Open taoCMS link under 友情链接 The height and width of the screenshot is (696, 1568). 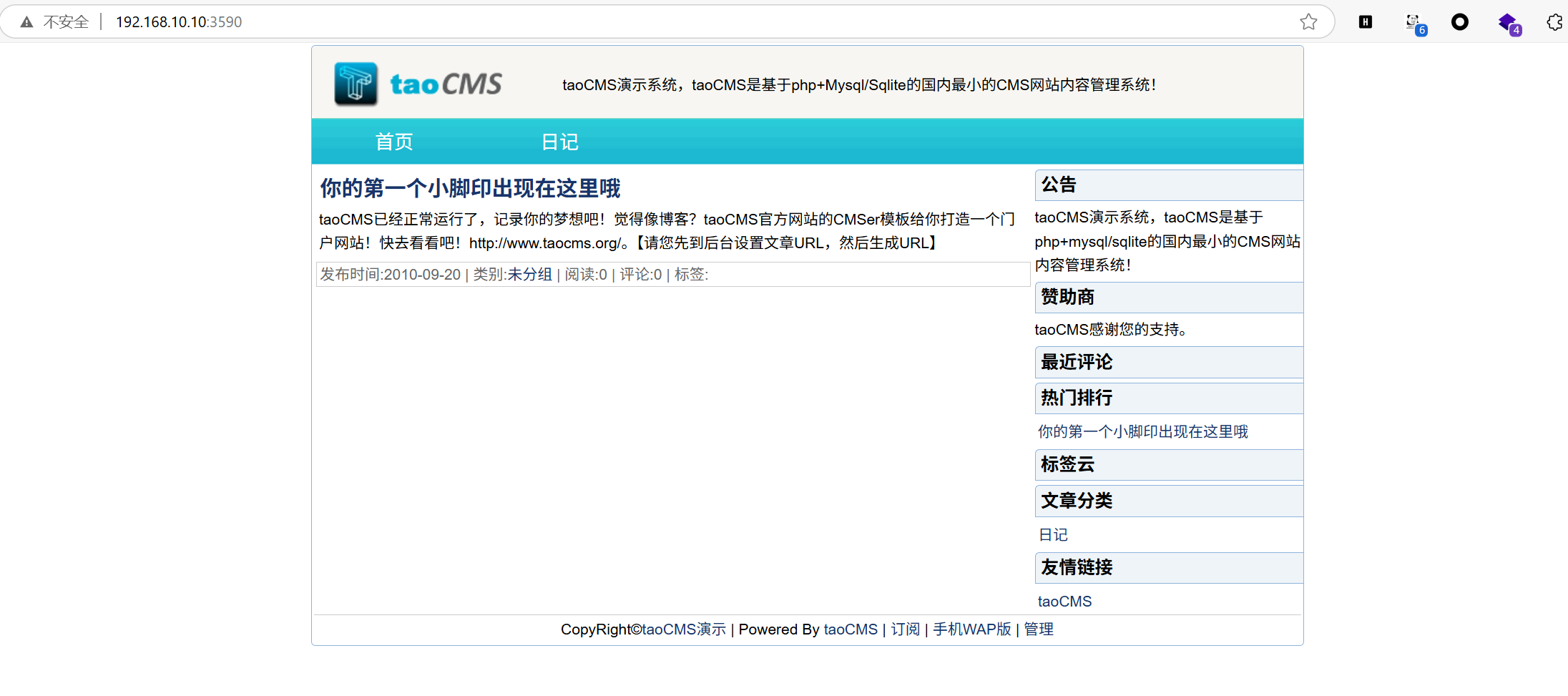(1064, 602)
